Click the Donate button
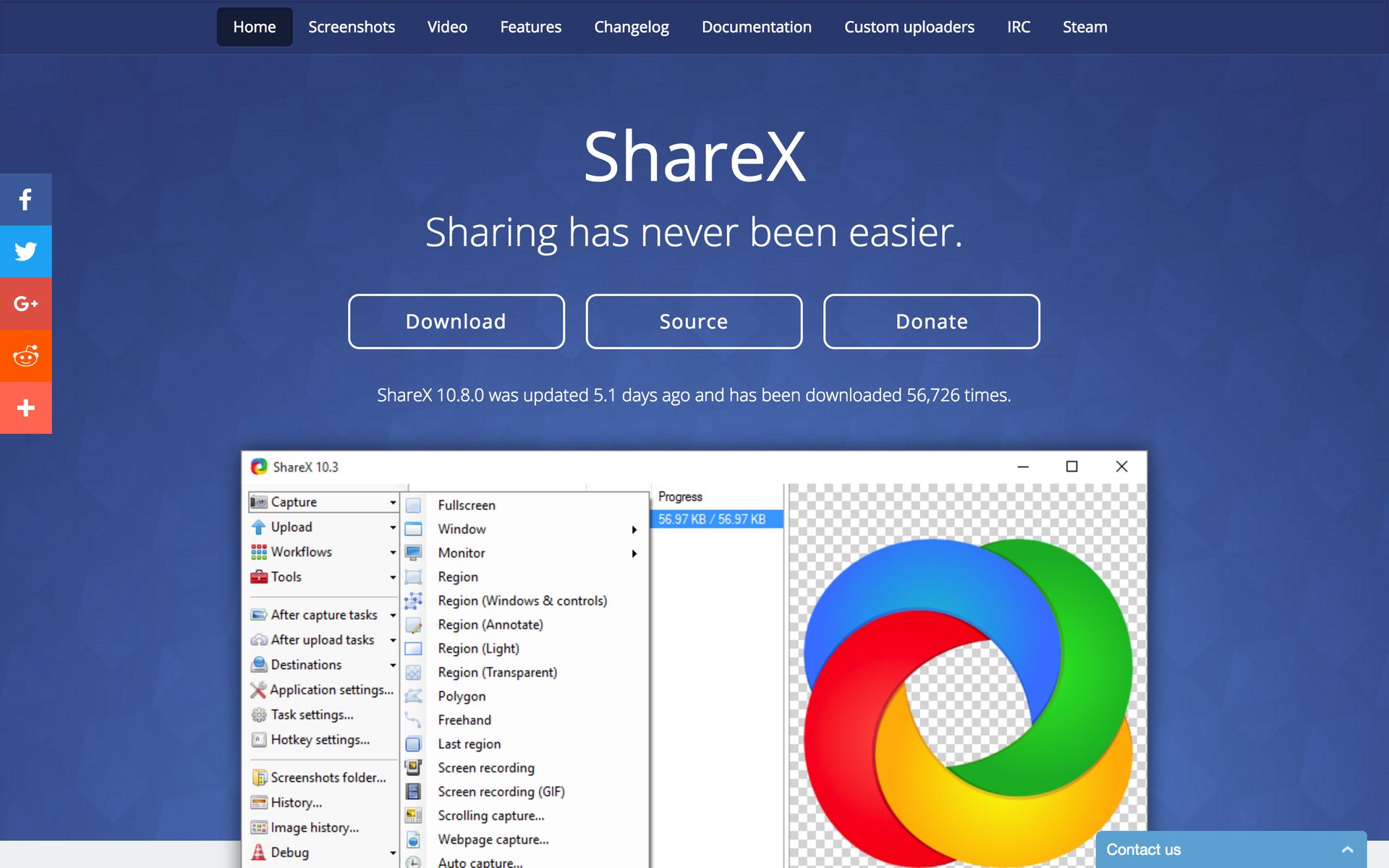1389x868 pixels. click(x=931, y=321)
